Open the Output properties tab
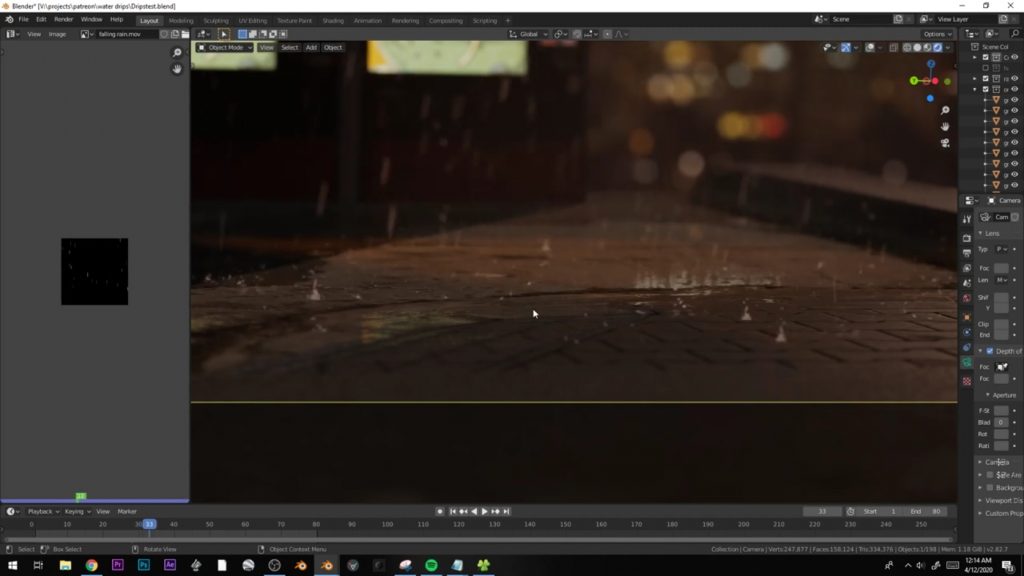 [x=967, y=253]
